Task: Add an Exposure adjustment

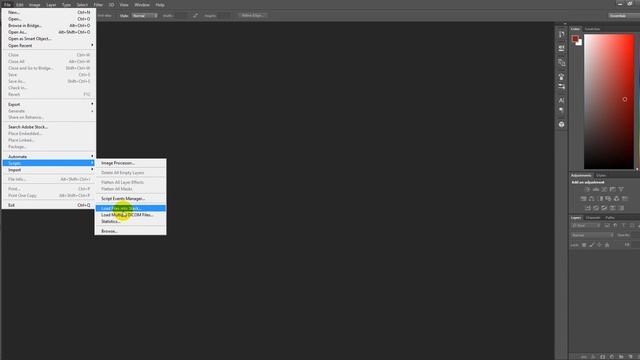Action: tap(613, 189)
